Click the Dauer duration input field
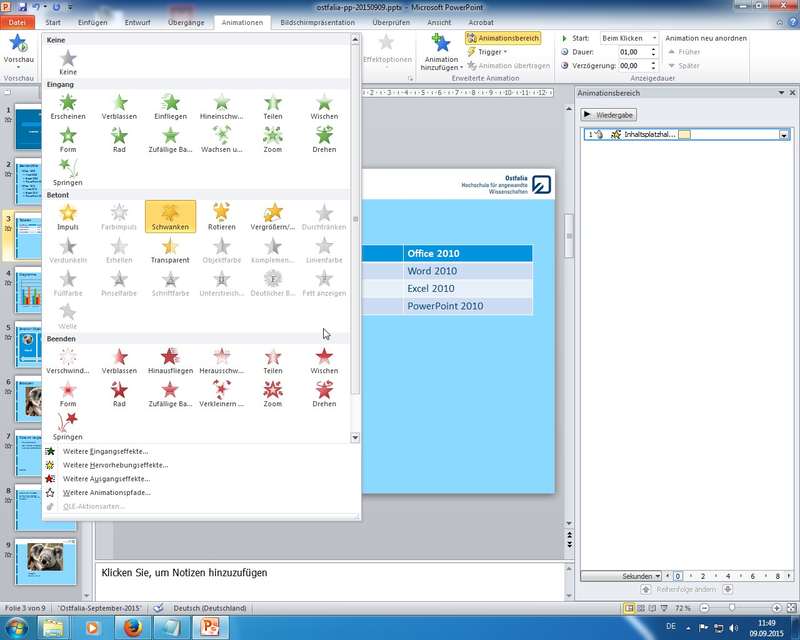Viewport: 800px width, 640px height. click(x=633, y=52)
